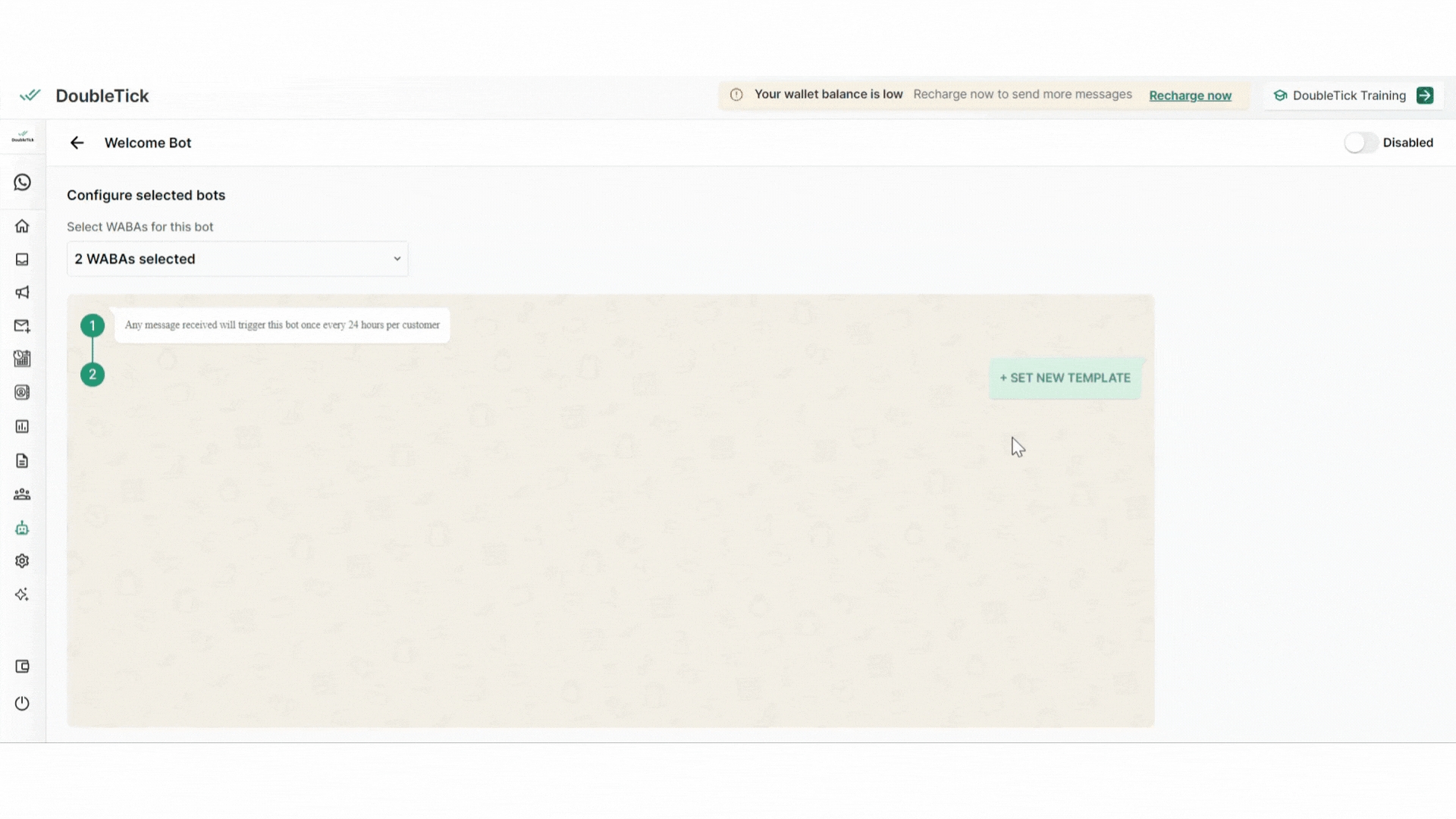Click the Recharge now link
Image resolution: width=1456 pixels, height=819 pixels.
click(x=1190, y=96)
